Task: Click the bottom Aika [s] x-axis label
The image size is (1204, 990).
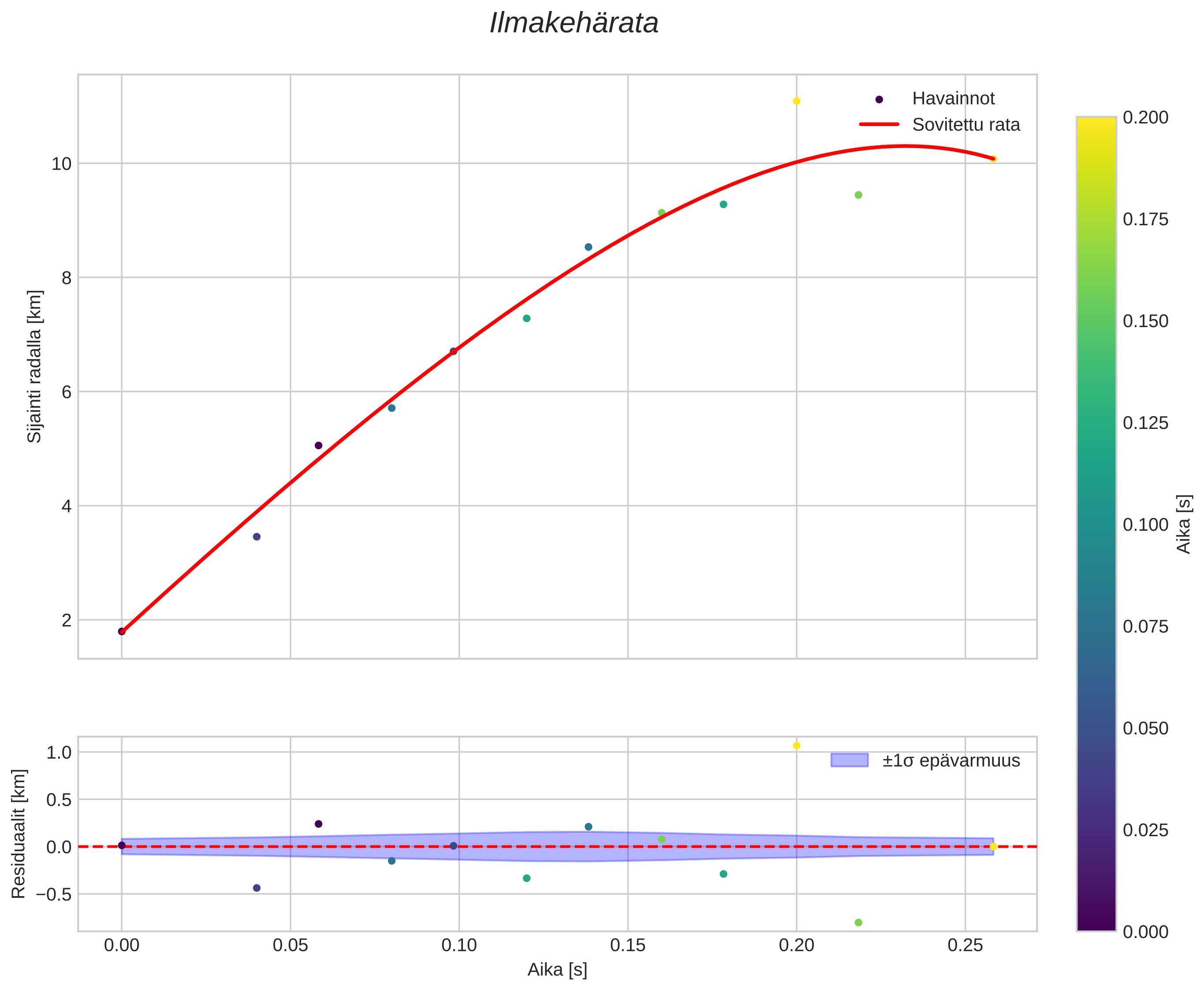Action: click(x=557, y=970)
